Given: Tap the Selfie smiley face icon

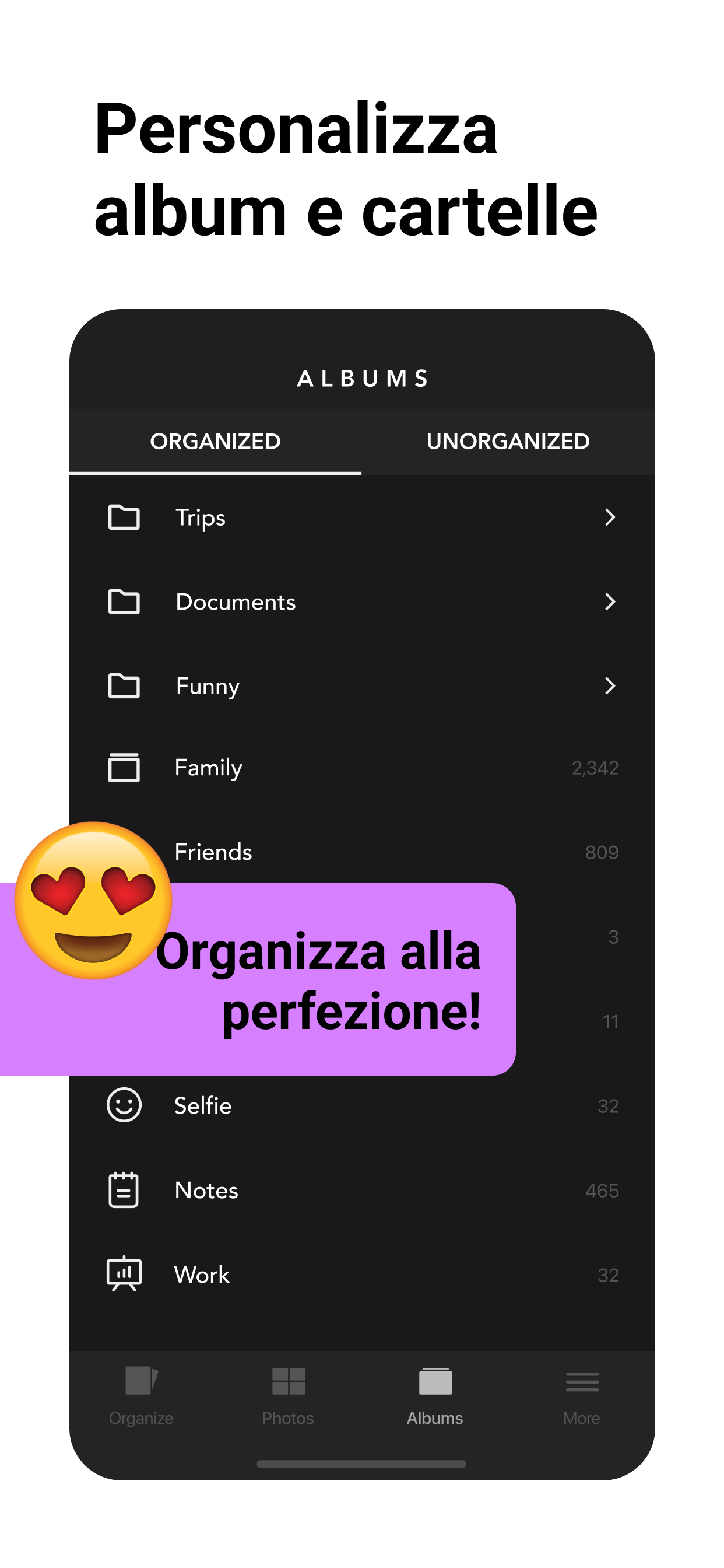Looking at the screenshot, I should click(x=124, y=1104).
